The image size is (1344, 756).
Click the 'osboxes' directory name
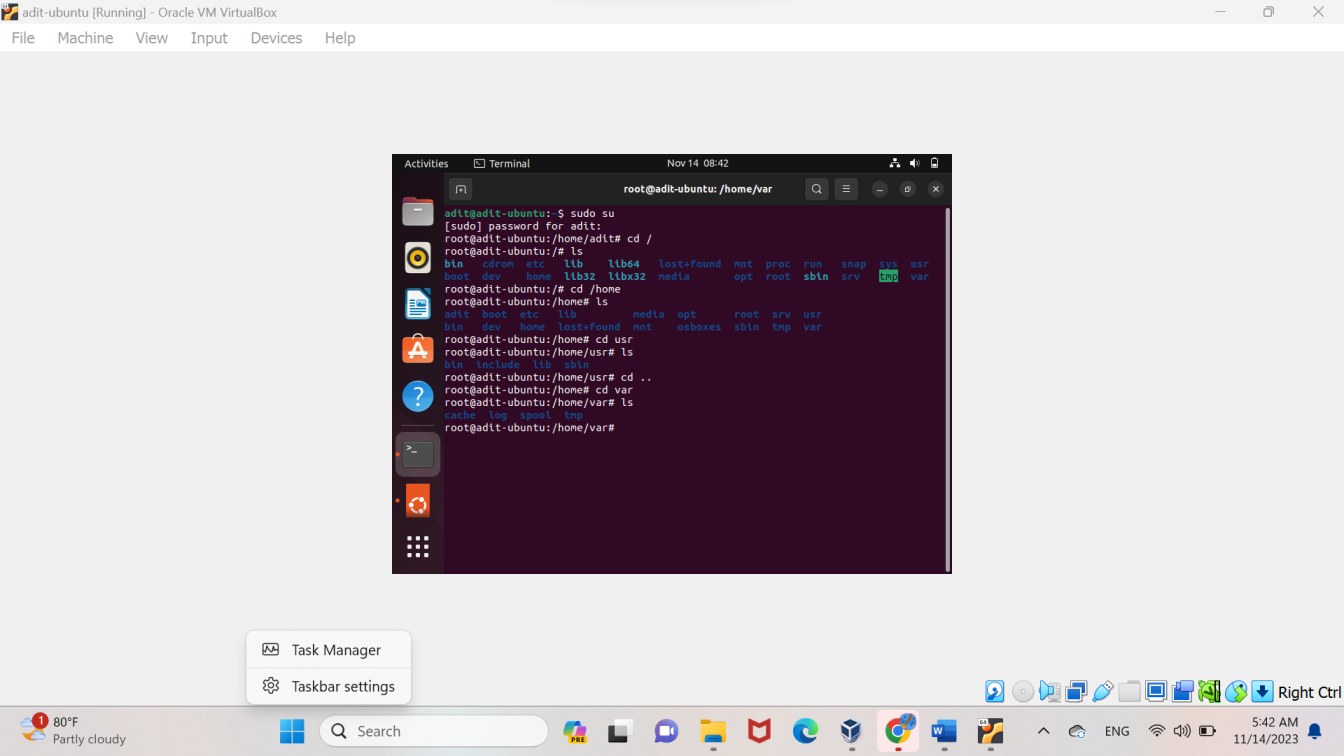[x=699, y=327]
